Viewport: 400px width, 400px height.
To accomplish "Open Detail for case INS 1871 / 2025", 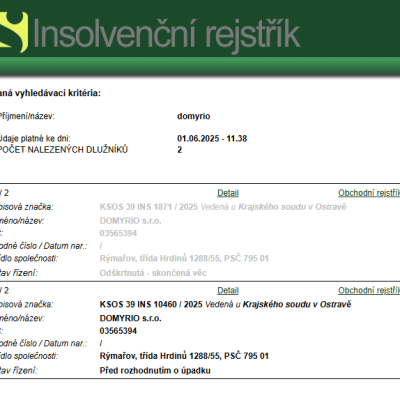I will coord(228,193).
